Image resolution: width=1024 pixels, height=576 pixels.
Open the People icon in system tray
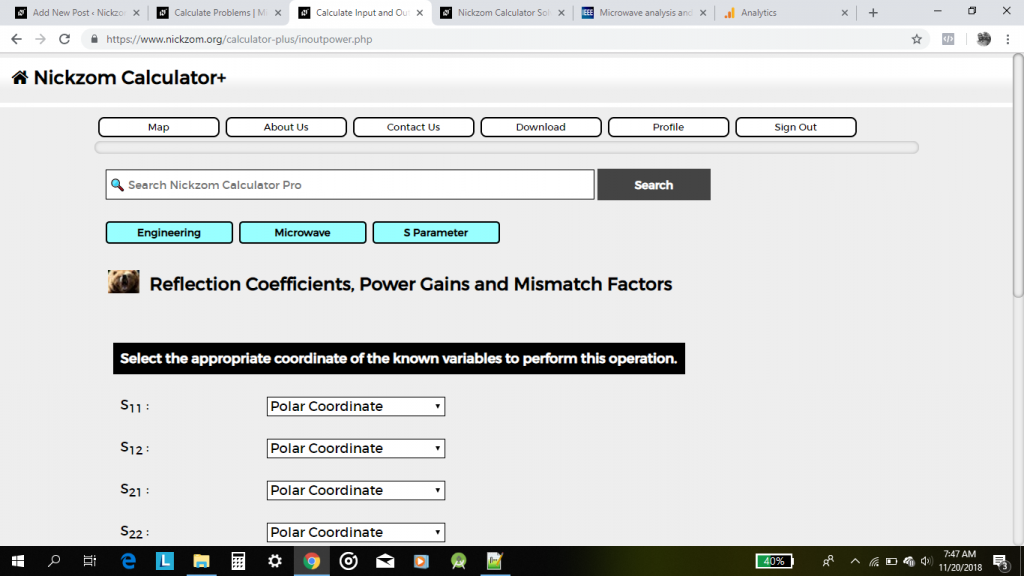pyautogui.click(x=828, y=561)
